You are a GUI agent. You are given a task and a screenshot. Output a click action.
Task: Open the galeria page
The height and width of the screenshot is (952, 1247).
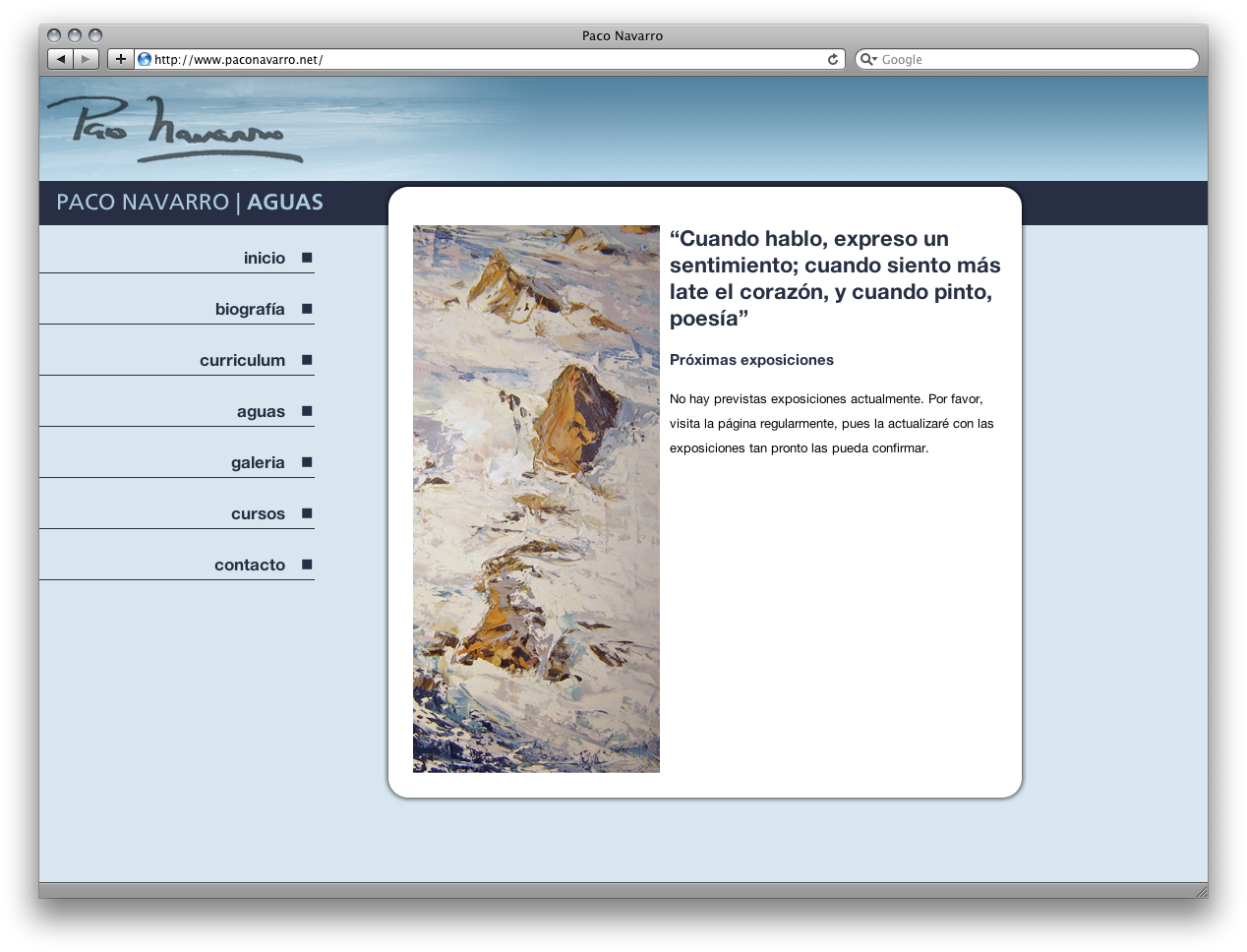pyautogui.click(x=258, y=462)
